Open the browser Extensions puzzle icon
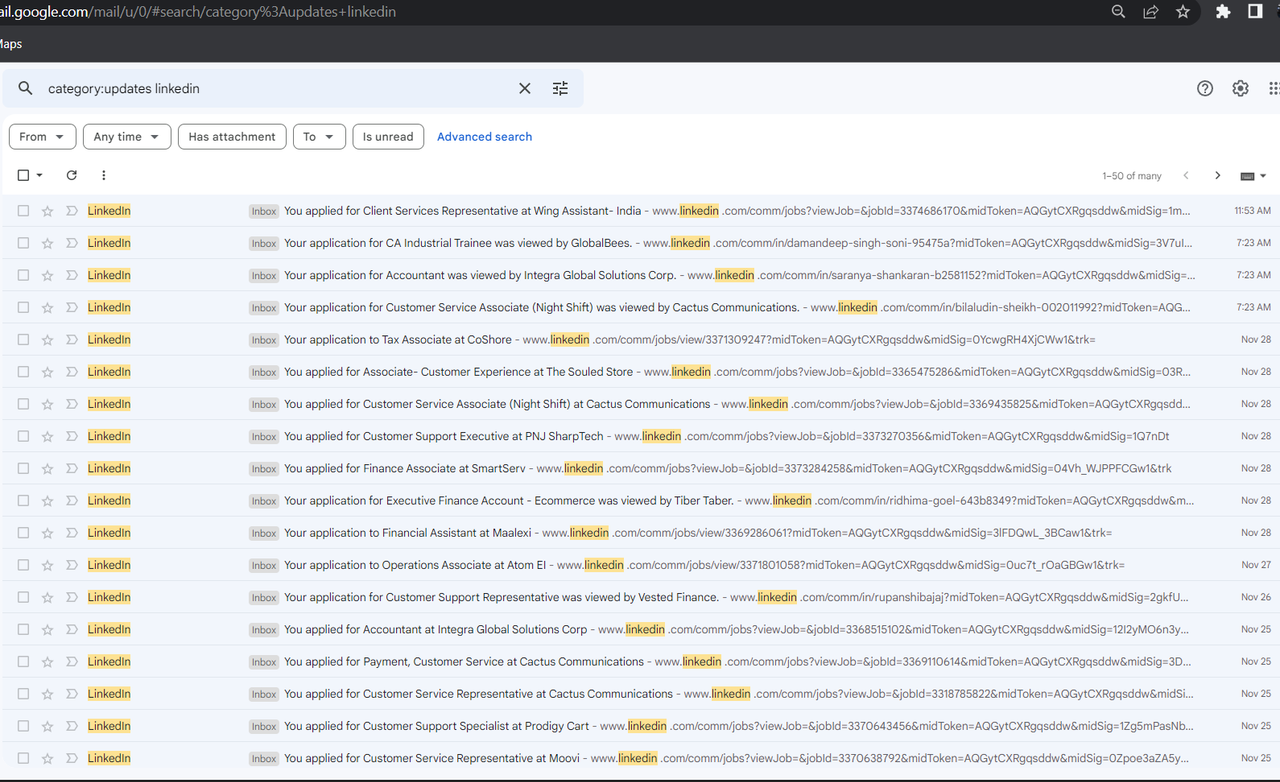 point(1222,12)
